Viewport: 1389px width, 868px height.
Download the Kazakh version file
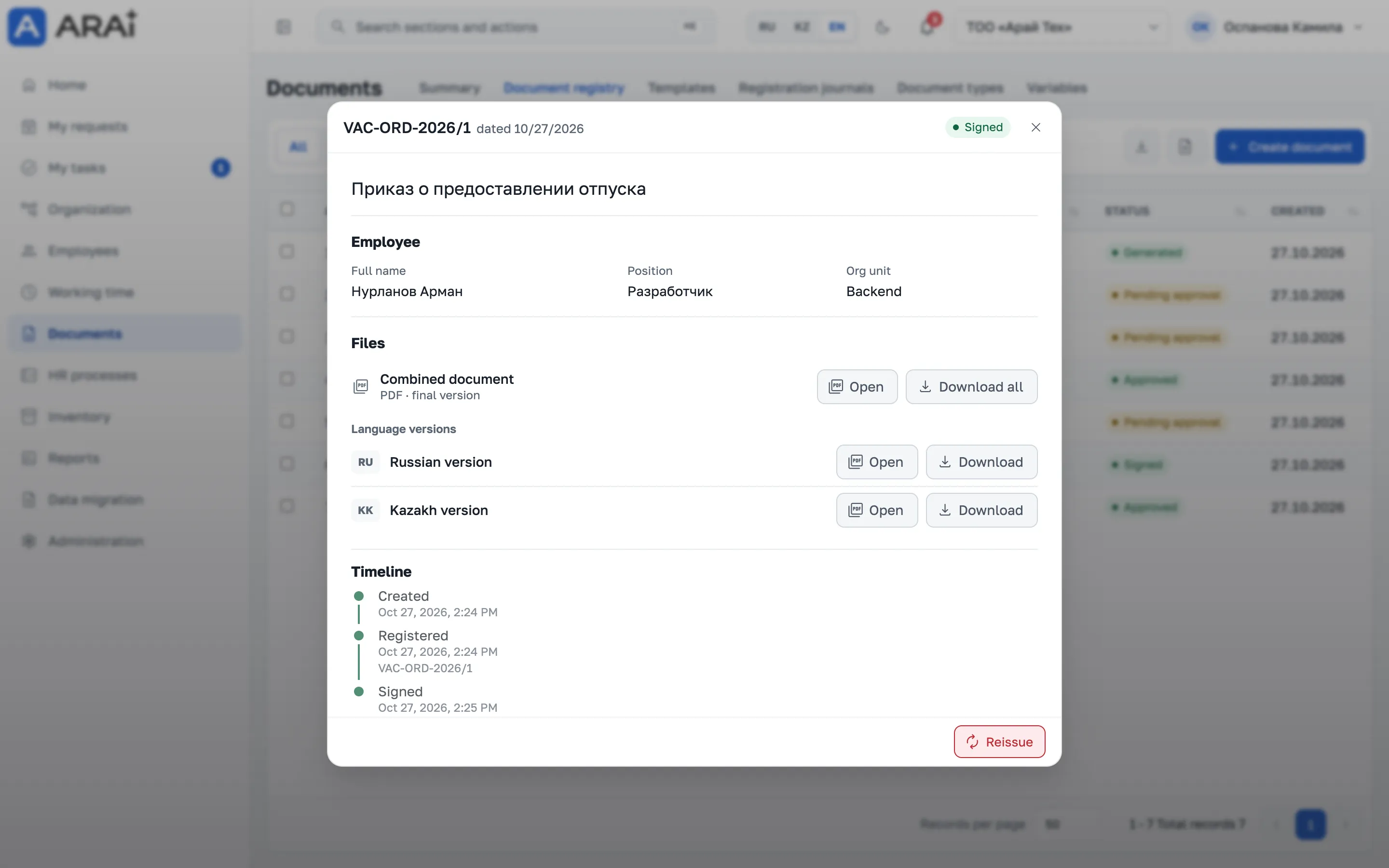click(981, 510)
